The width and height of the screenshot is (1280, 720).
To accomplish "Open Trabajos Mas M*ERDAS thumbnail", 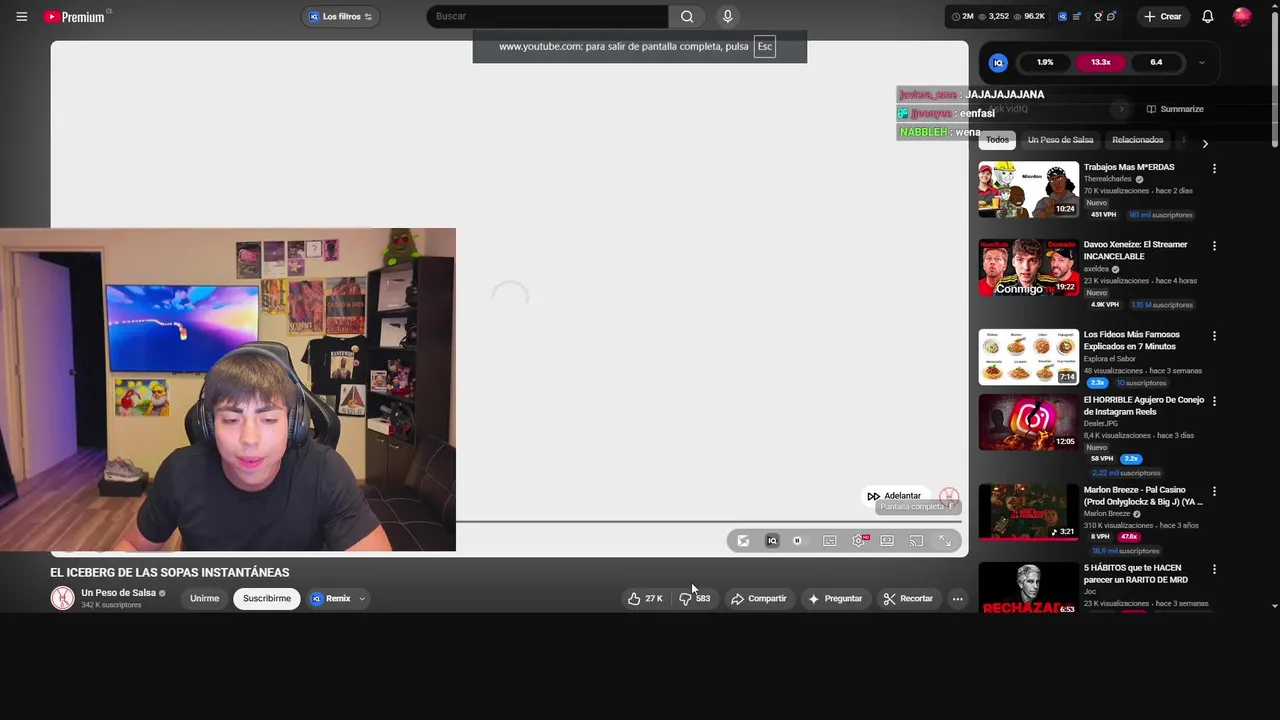I will pyautogui.click(x=1028, y=189).
